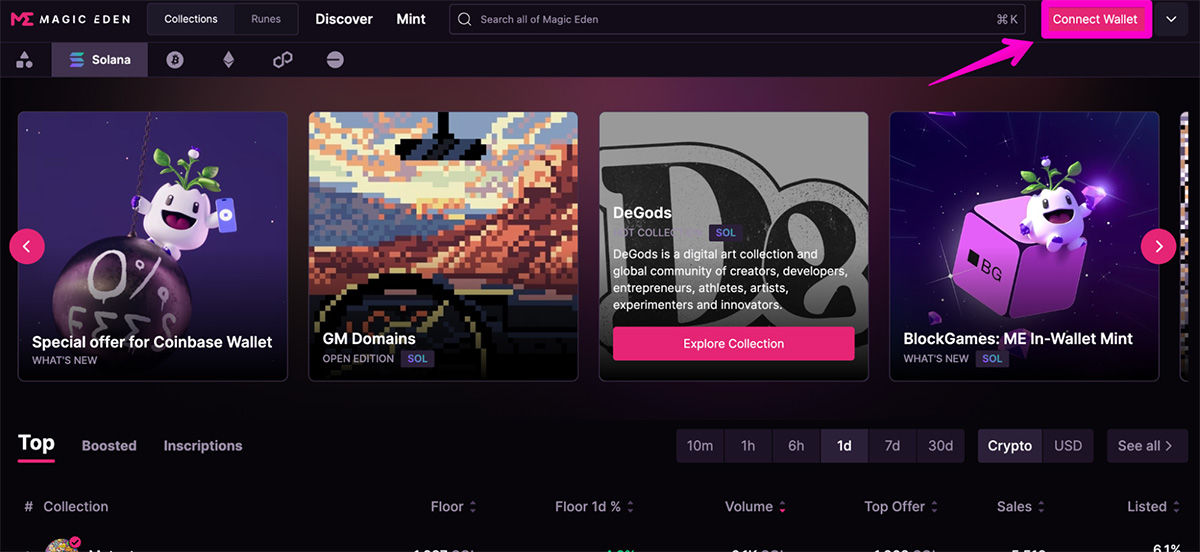Click the OPEN EDITION label

click(358, 359)
